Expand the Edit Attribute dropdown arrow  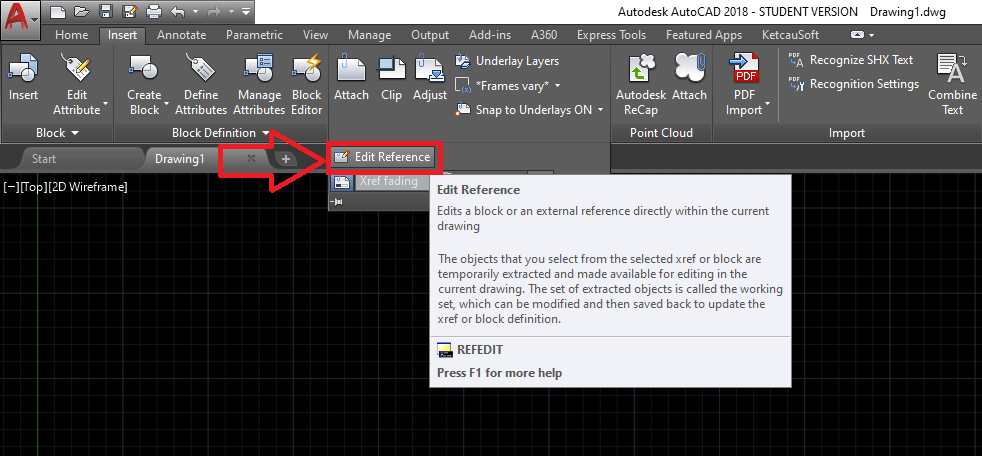pos(105,103)
